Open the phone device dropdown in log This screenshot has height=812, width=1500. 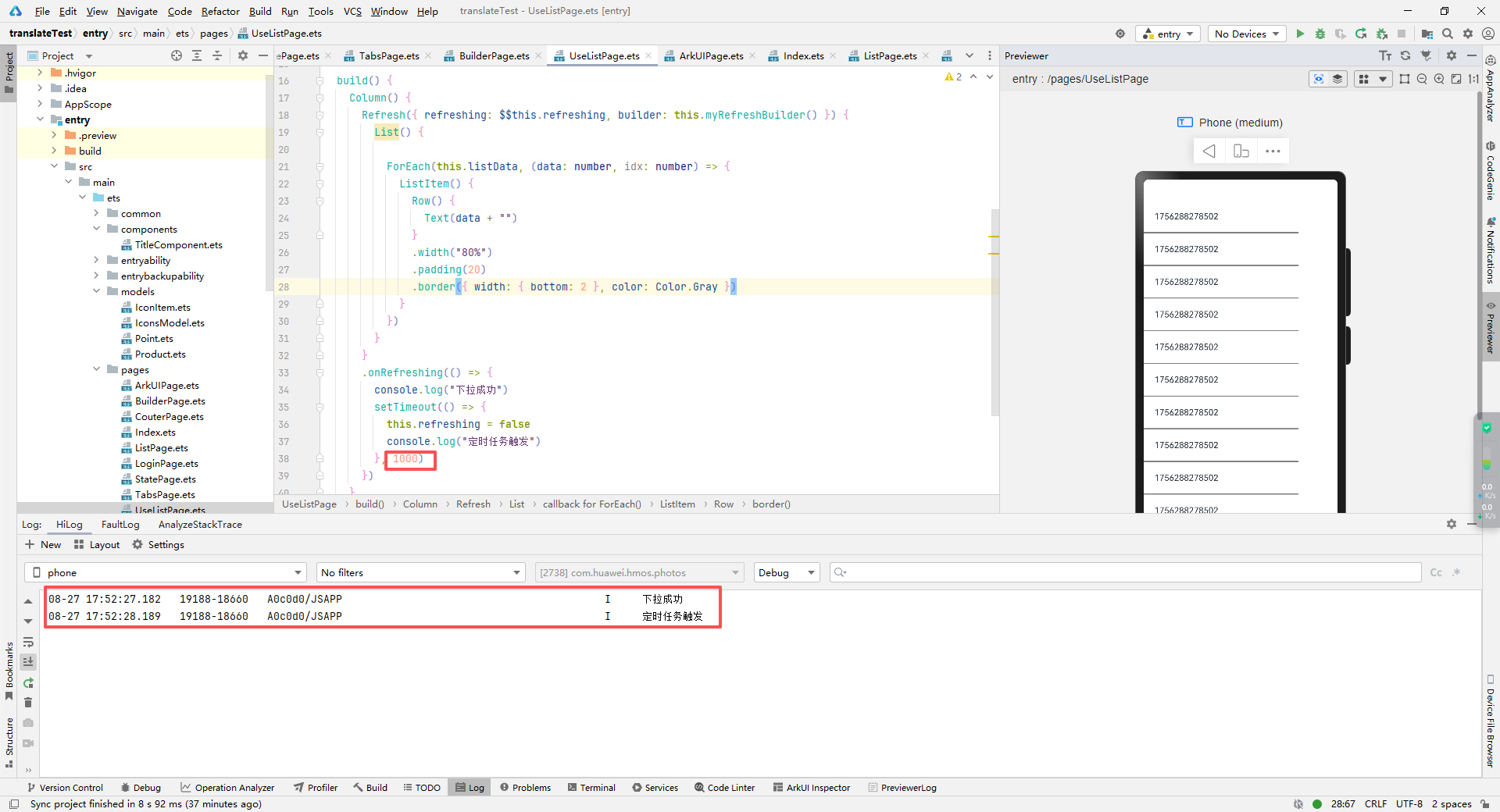tap(166, 572)
